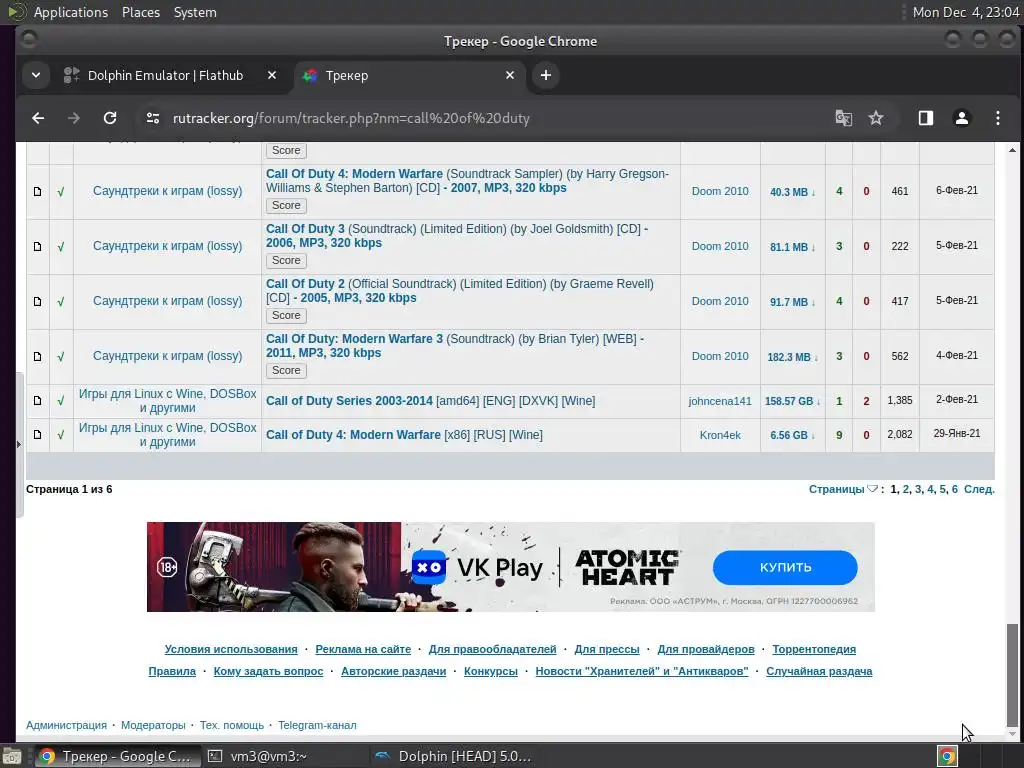
Task: Click Score button under Soundtrack Sampler row
Action: pyautogui.click(x=286, y=205)
